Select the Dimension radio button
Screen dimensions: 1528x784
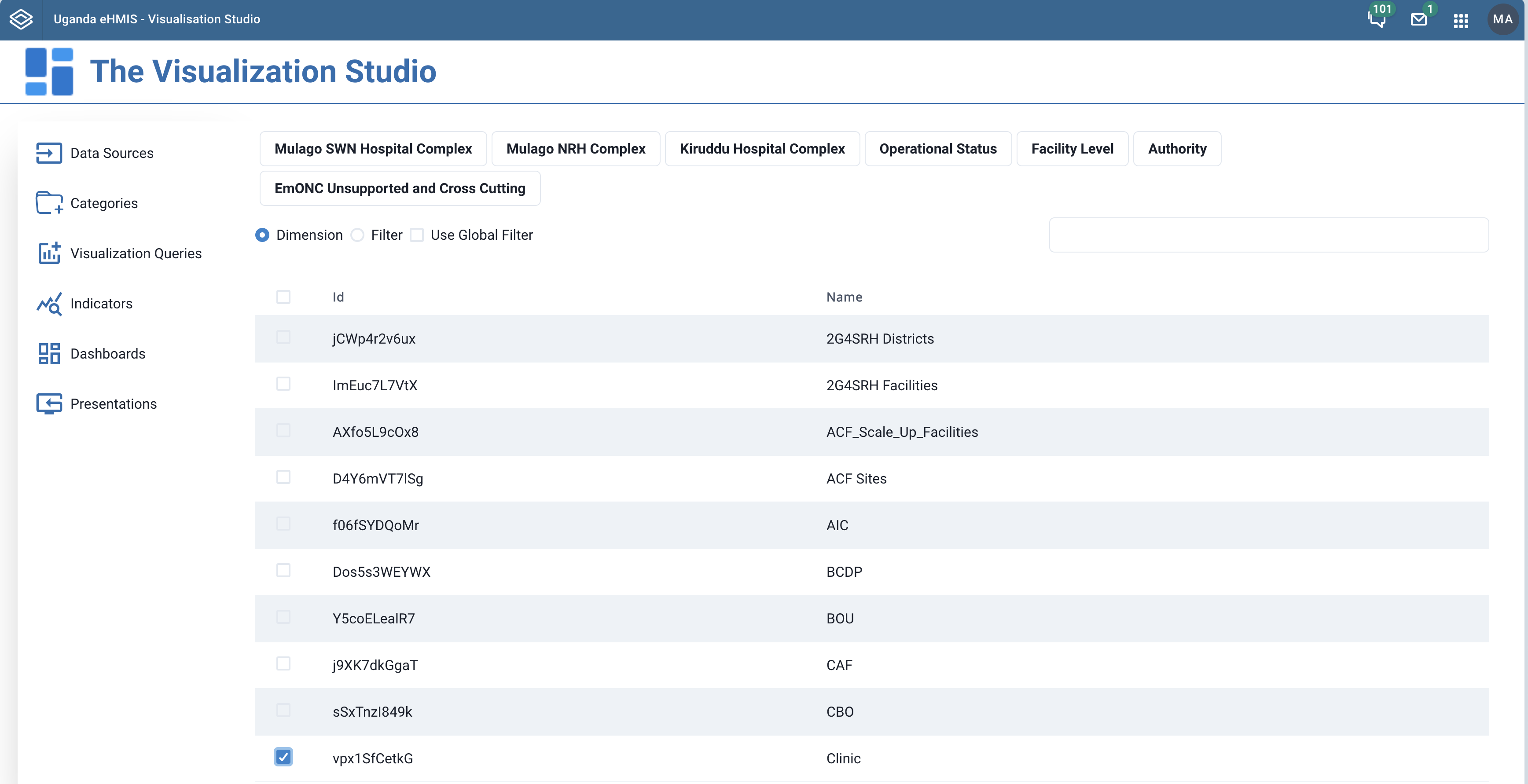pos(262,235)
